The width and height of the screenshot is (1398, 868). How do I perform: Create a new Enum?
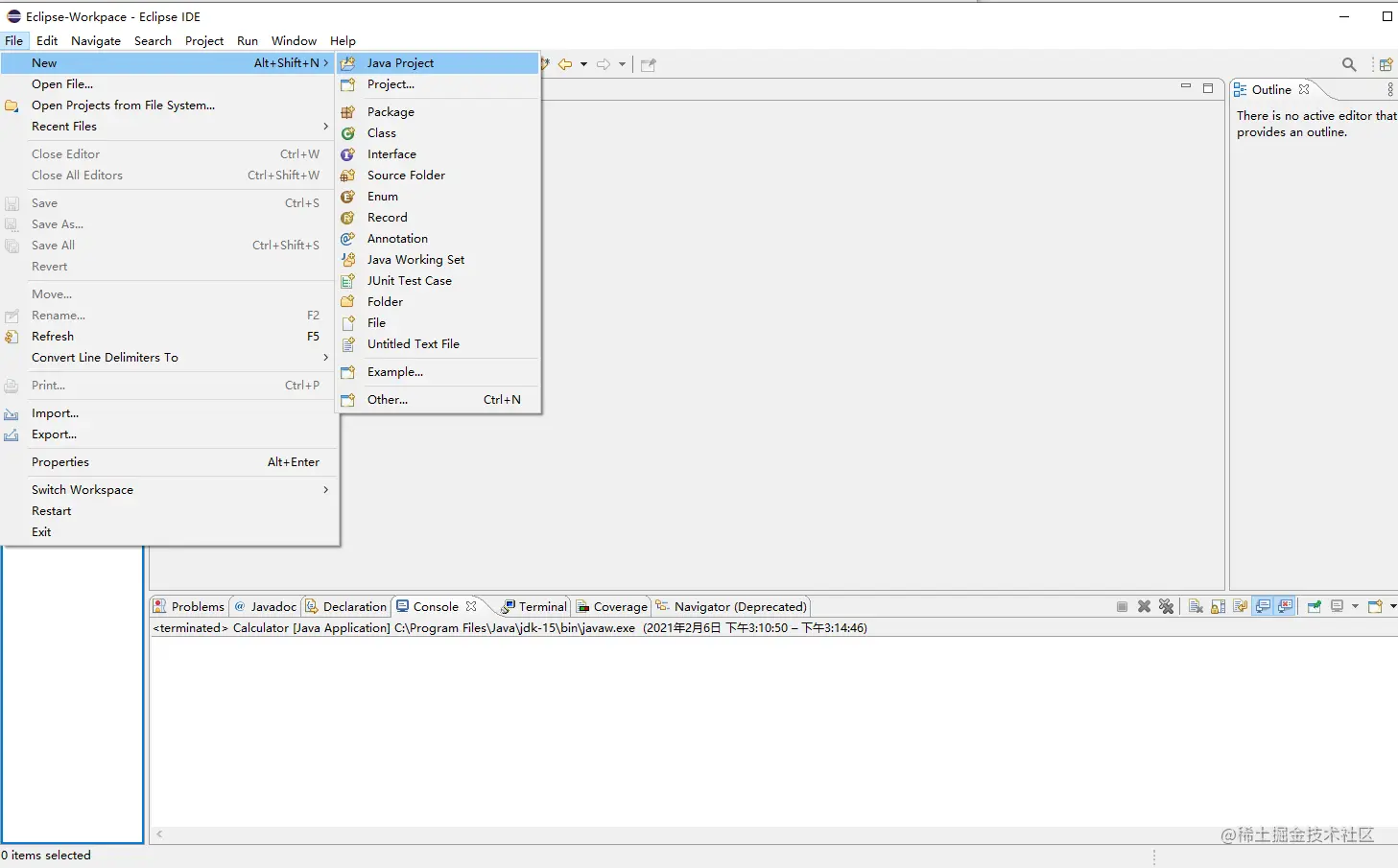(x=438, y=196)
